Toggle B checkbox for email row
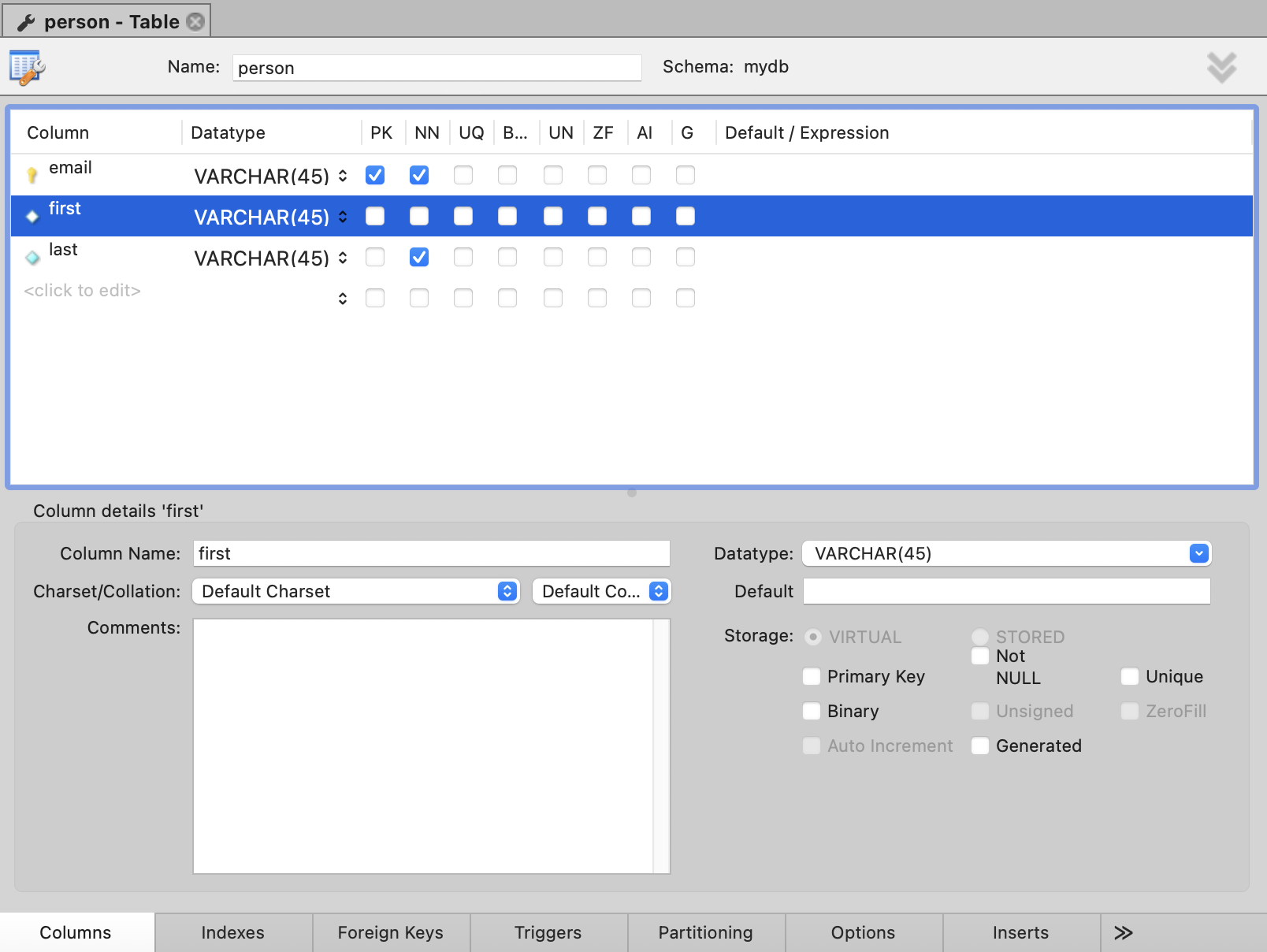 pos(507,175)
